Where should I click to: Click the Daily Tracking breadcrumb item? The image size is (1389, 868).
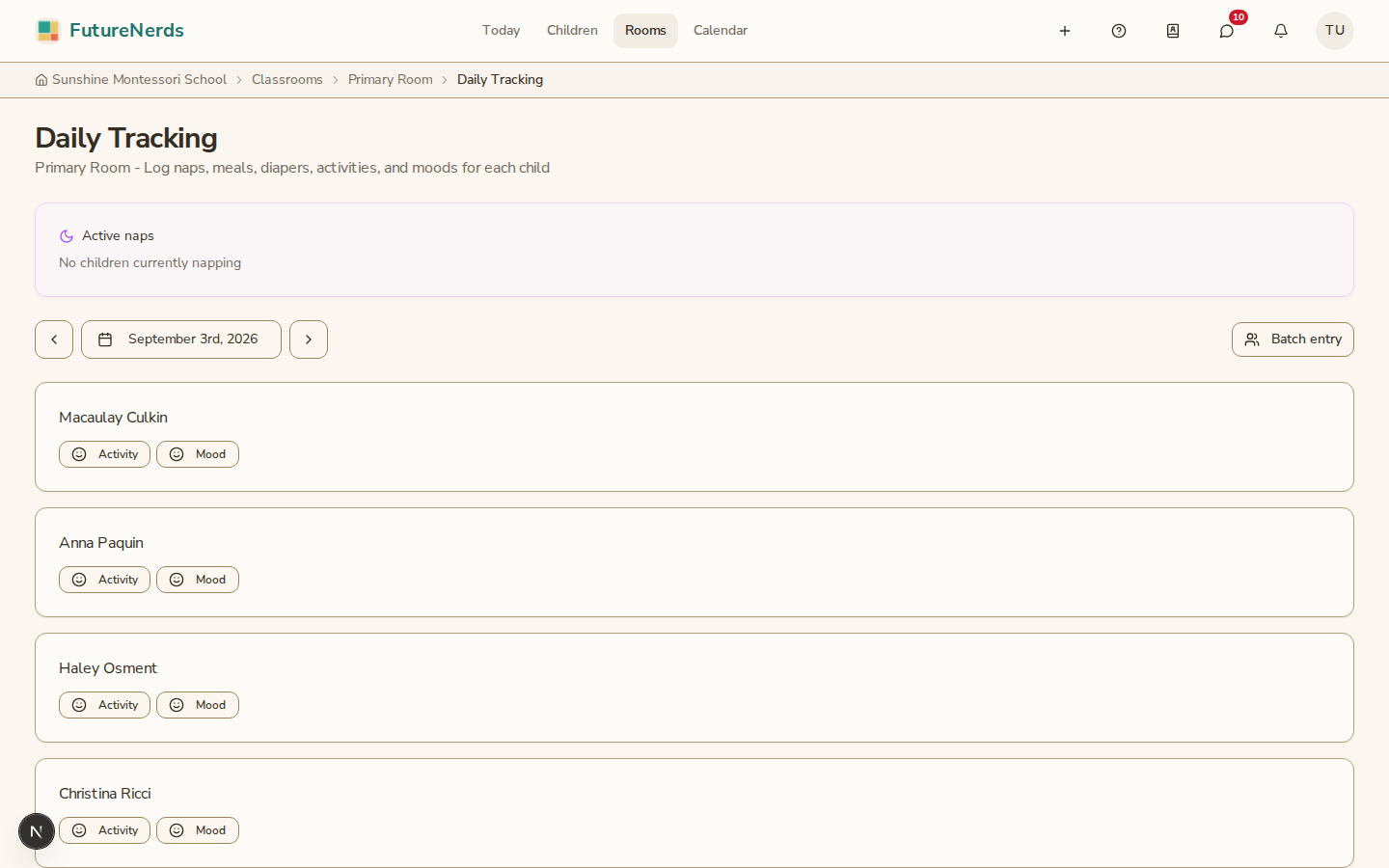pyautogui.click(x=500, y=80)
